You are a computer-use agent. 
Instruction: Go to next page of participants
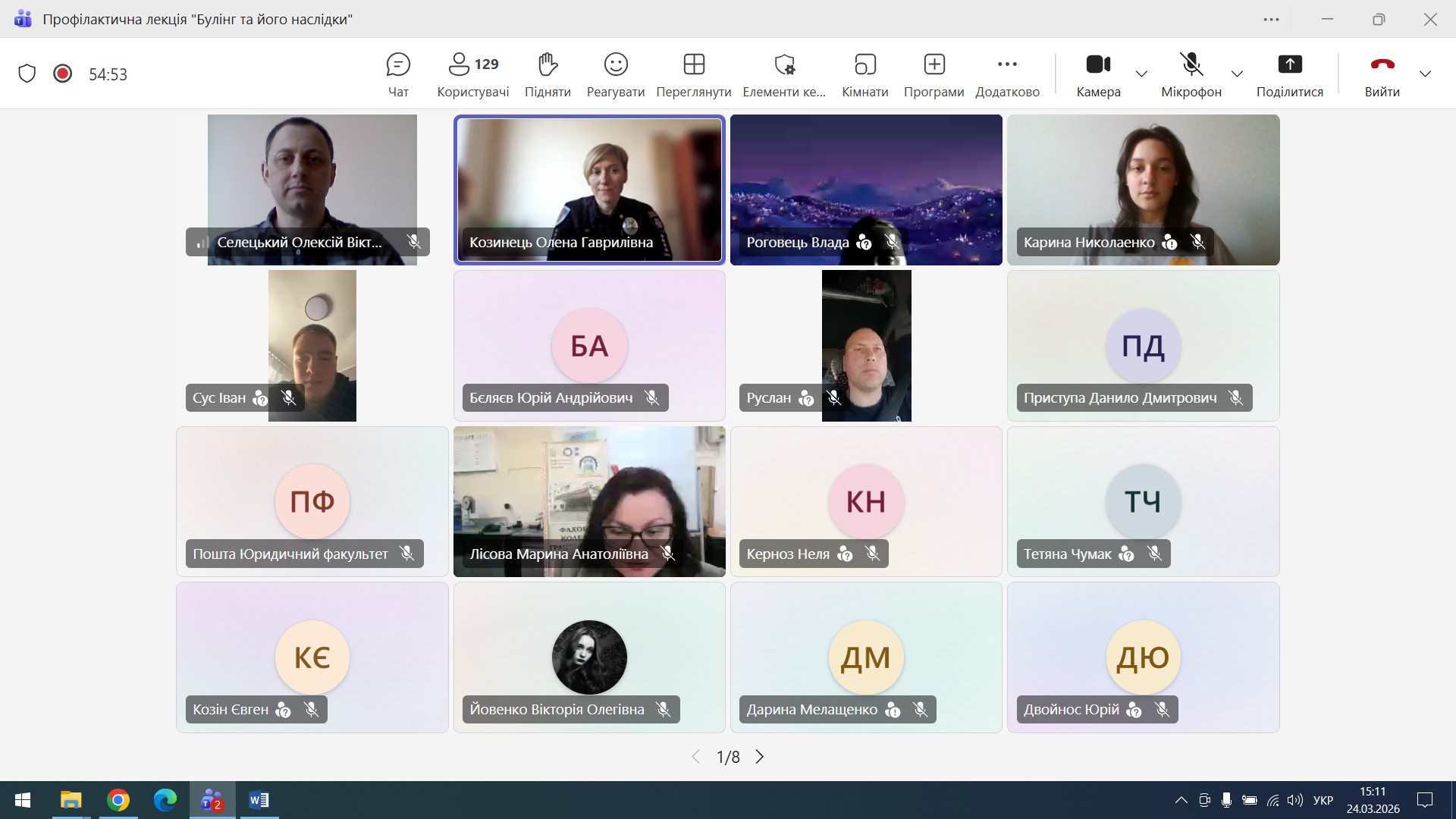[x=760, y=757]
